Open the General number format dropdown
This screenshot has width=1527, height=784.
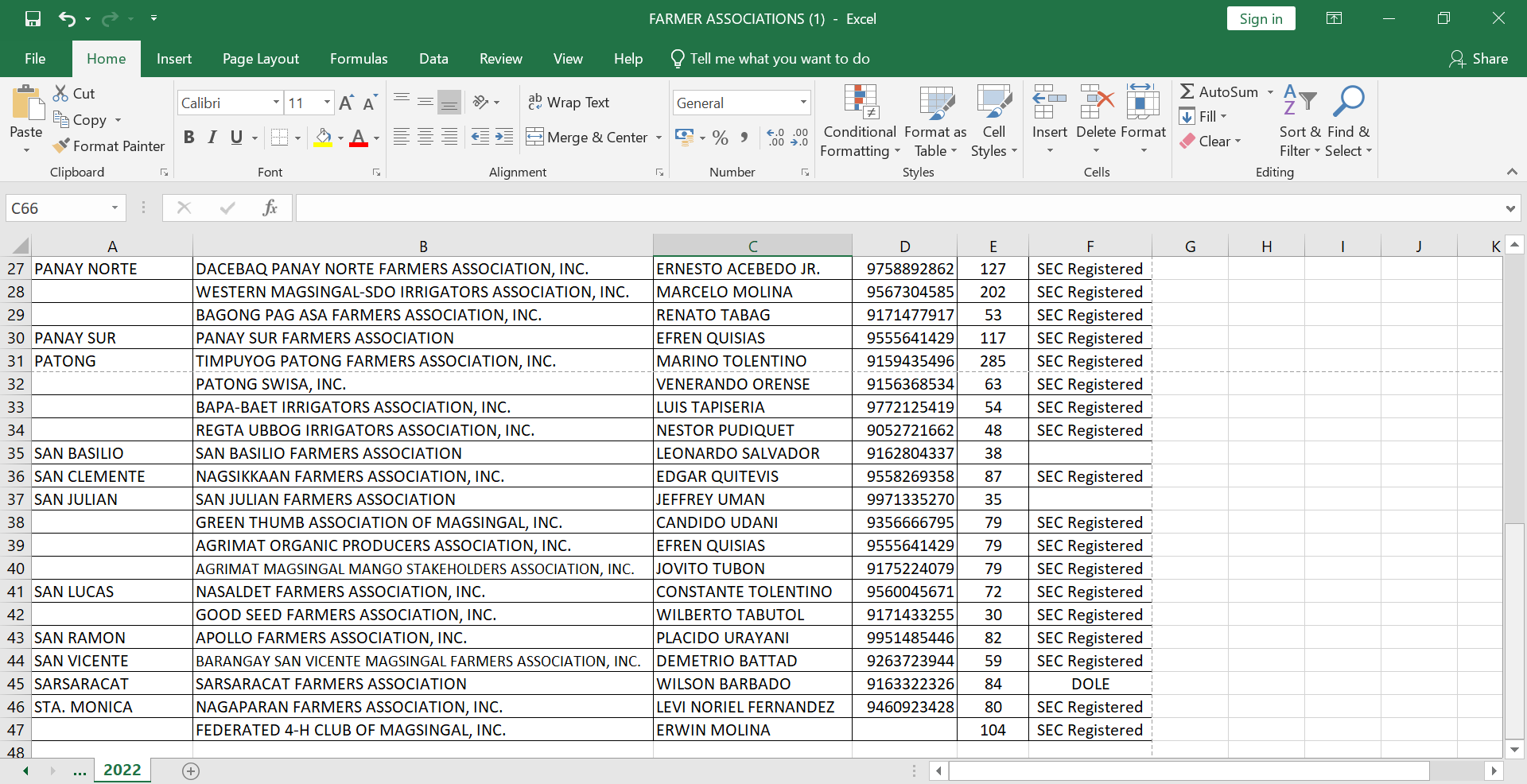[x=803, y=103]
